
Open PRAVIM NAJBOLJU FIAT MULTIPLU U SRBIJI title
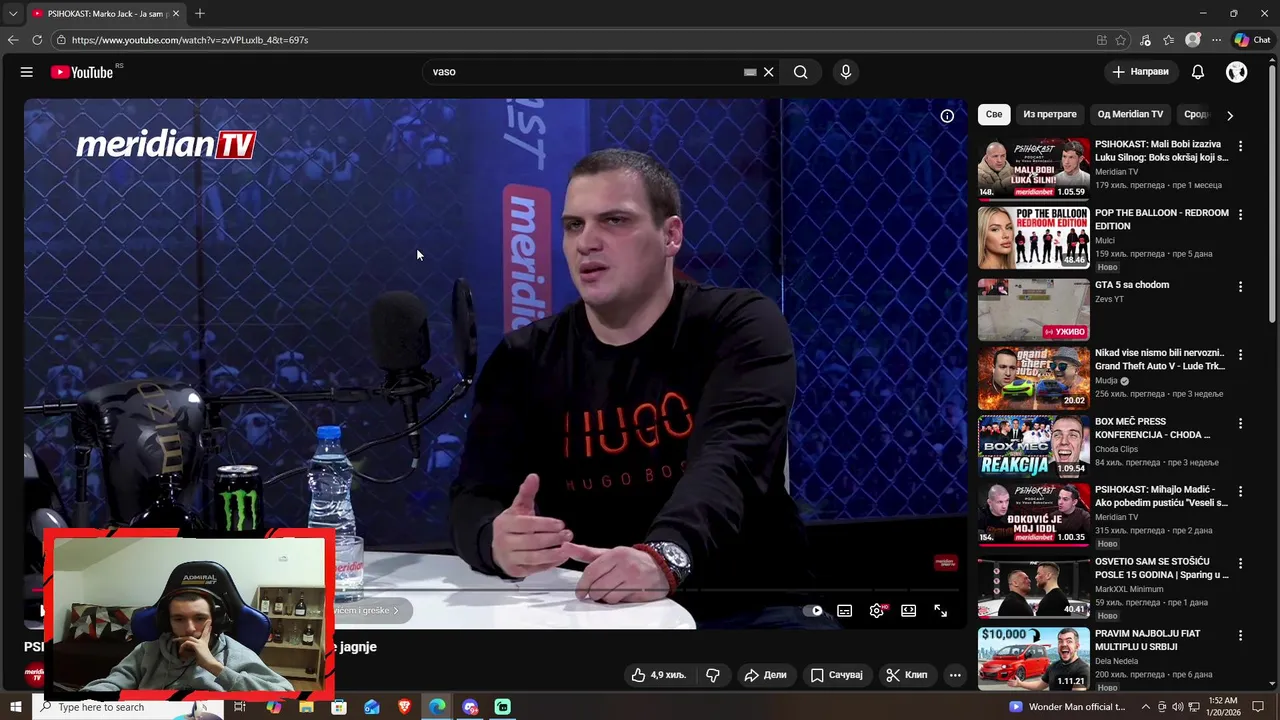[1148, 640]
